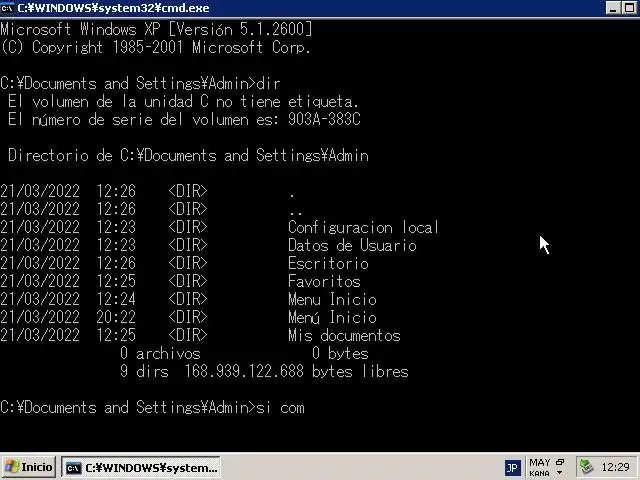The image size is (640, 480).
Task: Click the 12:23 time in Datos de Usuario row
Action: pyautogui.click(x=116, y=245)
